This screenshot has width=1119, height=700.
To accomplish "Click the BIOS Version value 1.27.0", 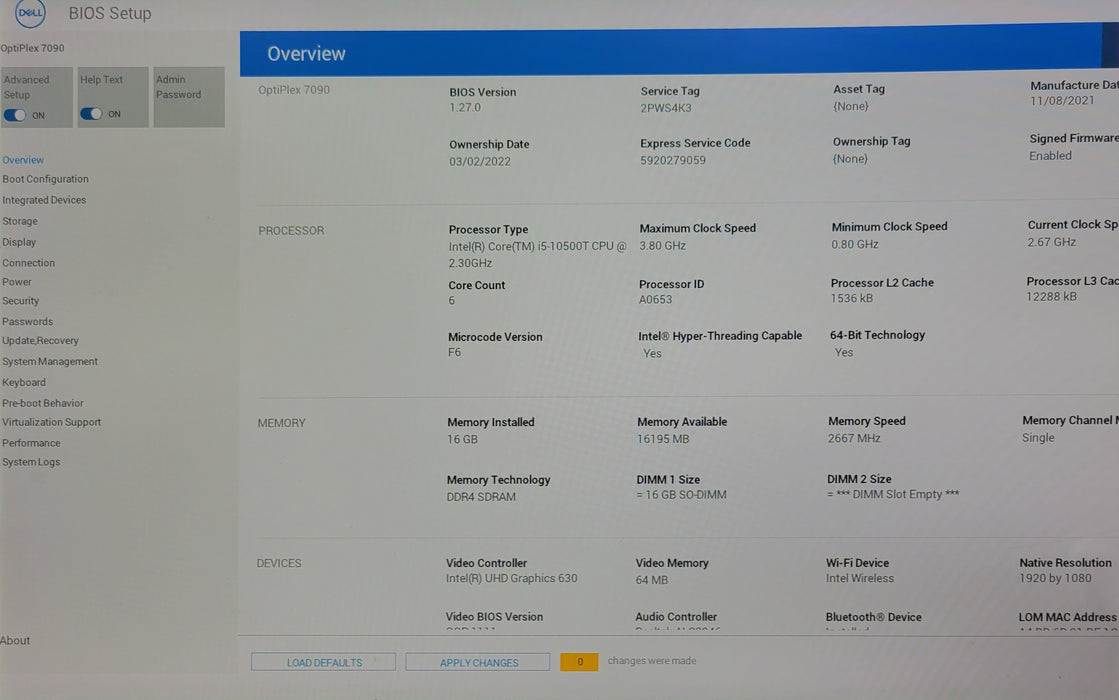I will point(465,108).
